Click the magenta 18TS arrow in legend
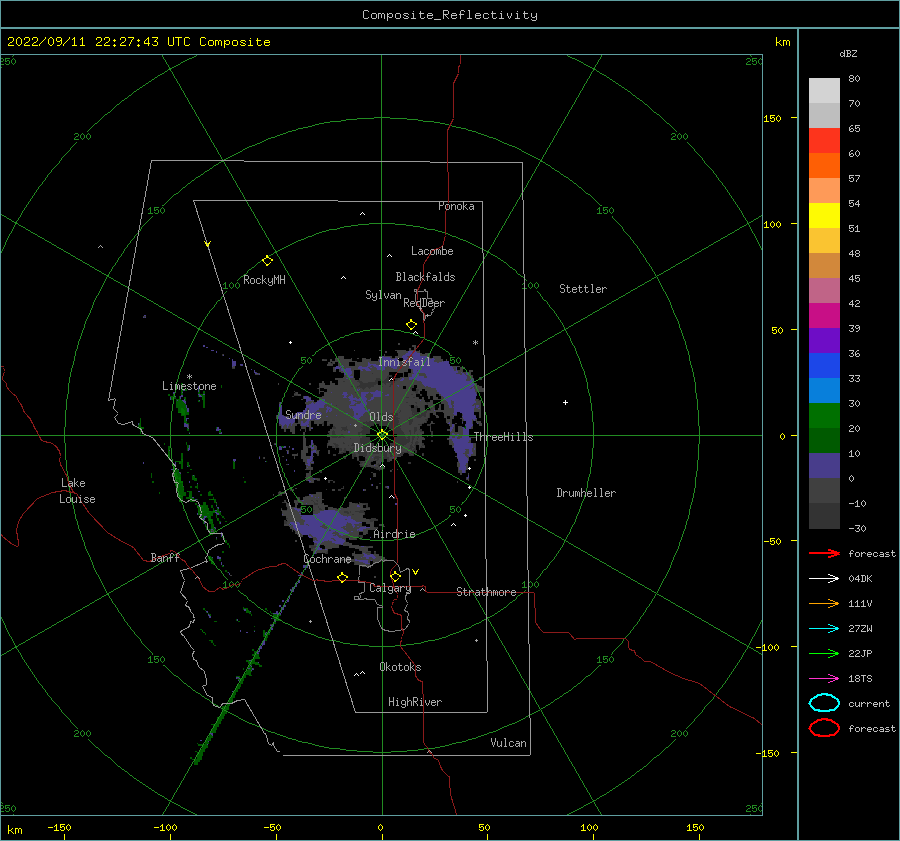Viewport: 900px width, 841px height. click(x=824, y=679)
